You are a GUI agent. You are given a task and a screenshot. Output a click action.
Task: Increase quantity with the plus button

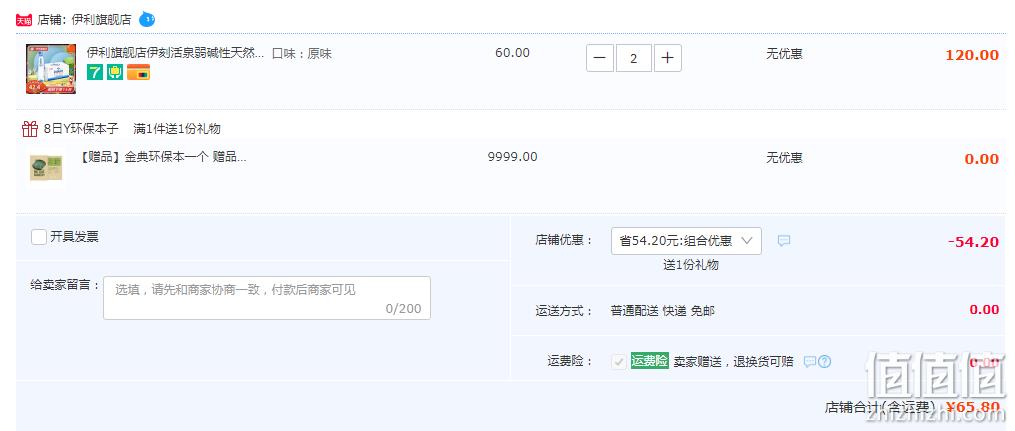point(667,58)
